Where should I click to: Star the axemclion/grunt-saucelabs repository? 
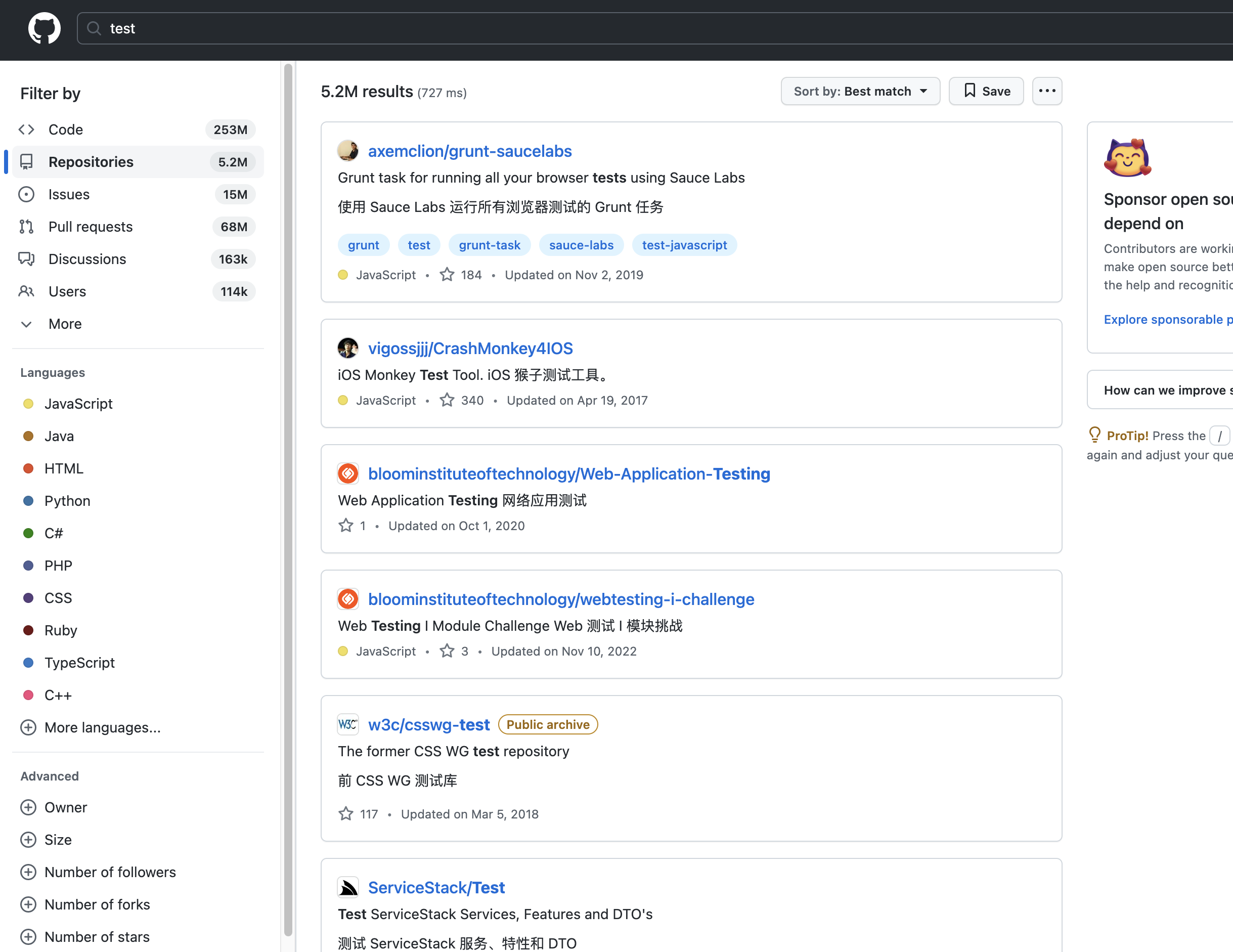(447, 275)
